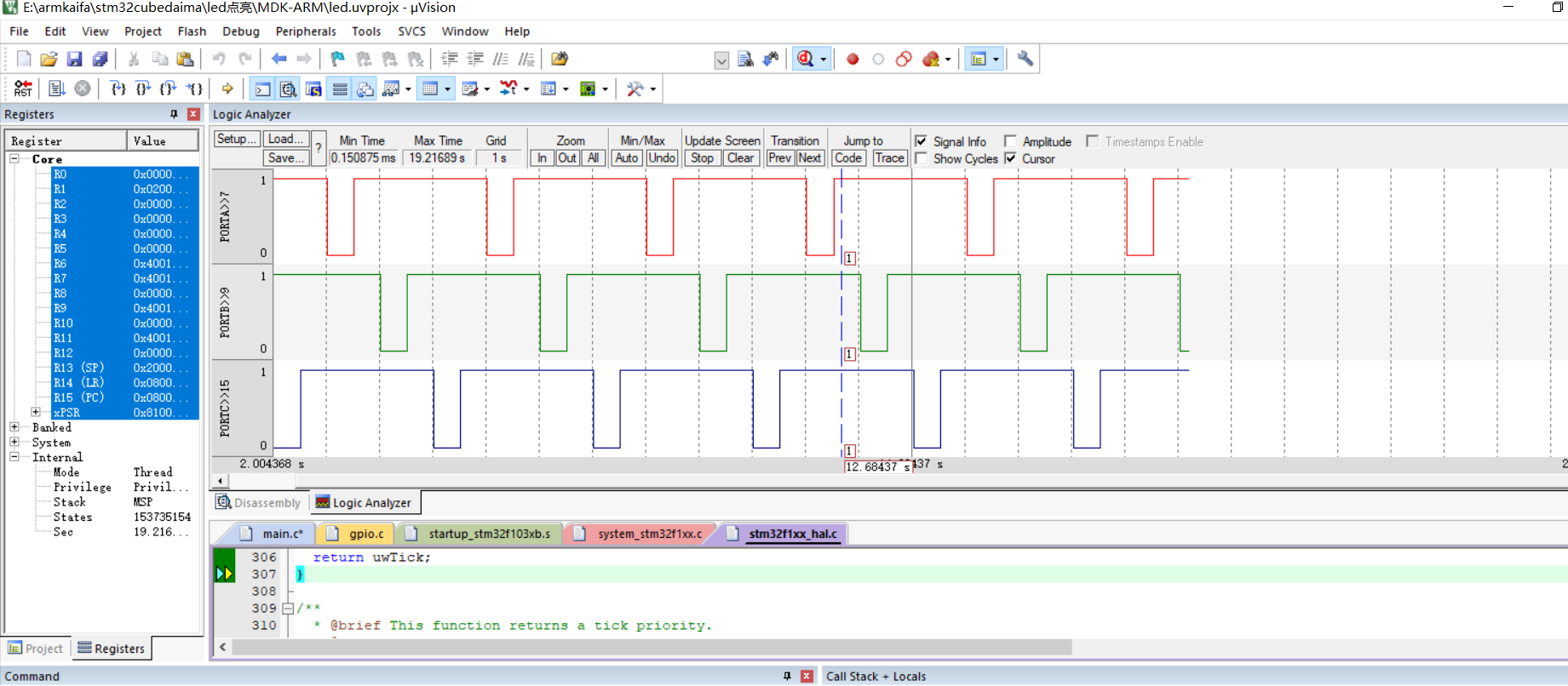Click Kill All Breakpoints icon
Screen dimensions: 1568x686
[931, 59]
